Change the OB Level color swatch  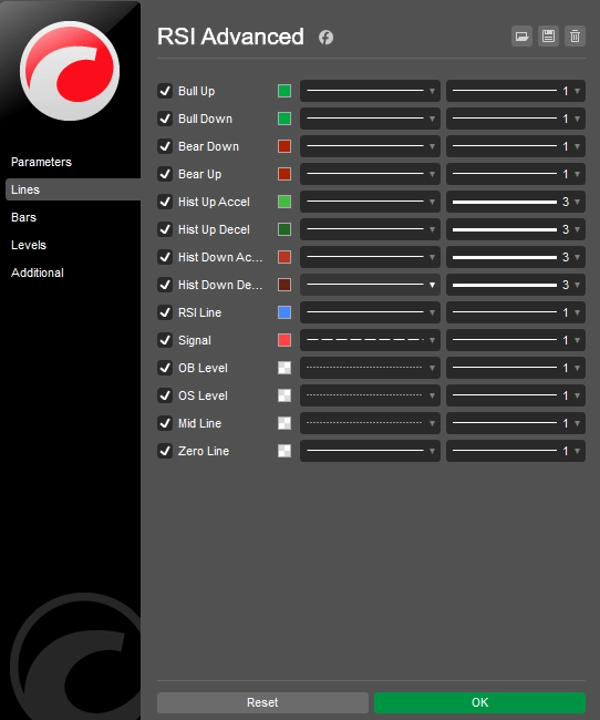coord(284,368)
